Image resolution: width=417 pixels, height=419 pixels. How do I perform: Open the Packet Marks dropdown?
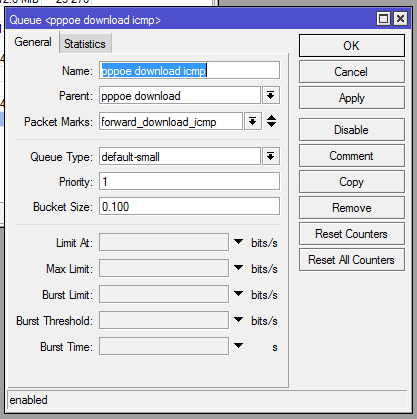(252, 121)
